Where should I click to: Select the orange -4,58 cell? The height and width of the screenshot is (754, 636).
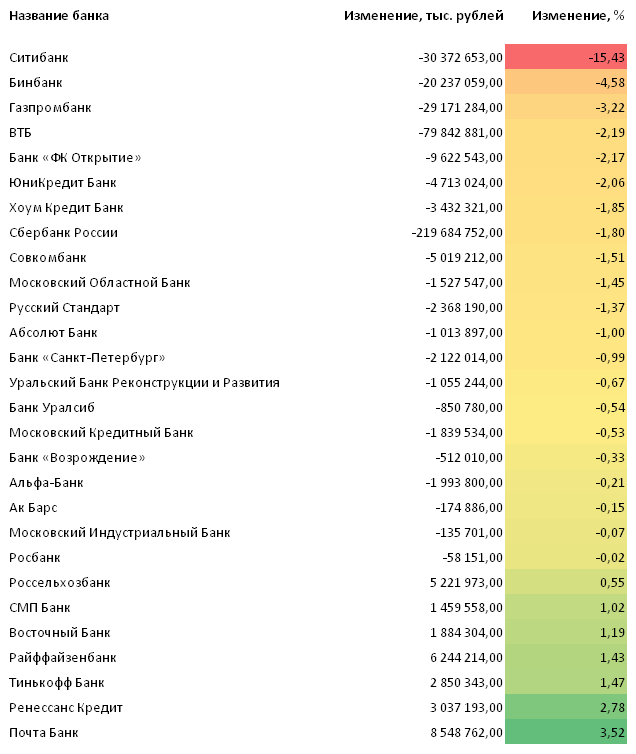click(566, 82)
